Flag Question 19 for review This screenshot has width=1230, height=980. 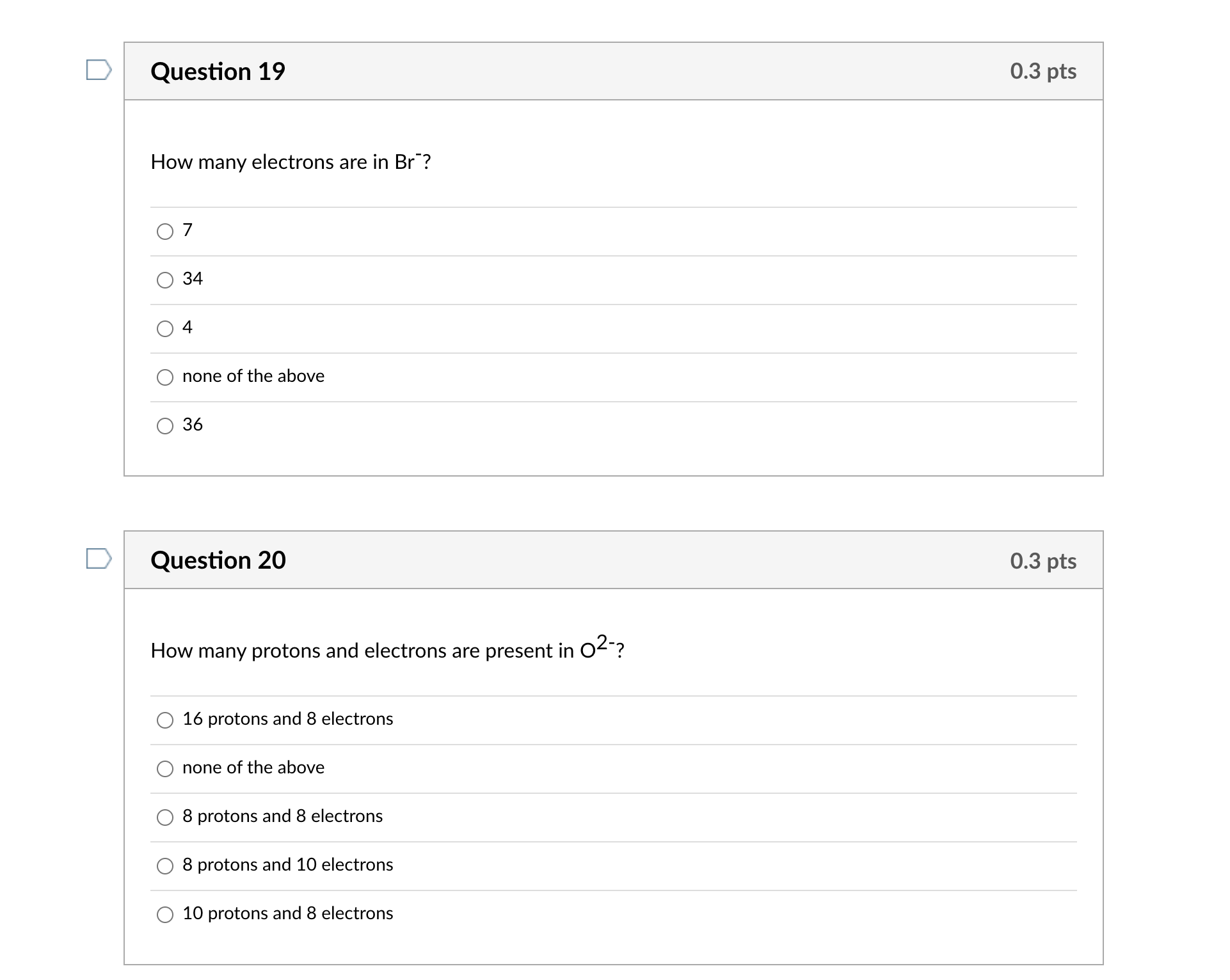click(99, 70)
